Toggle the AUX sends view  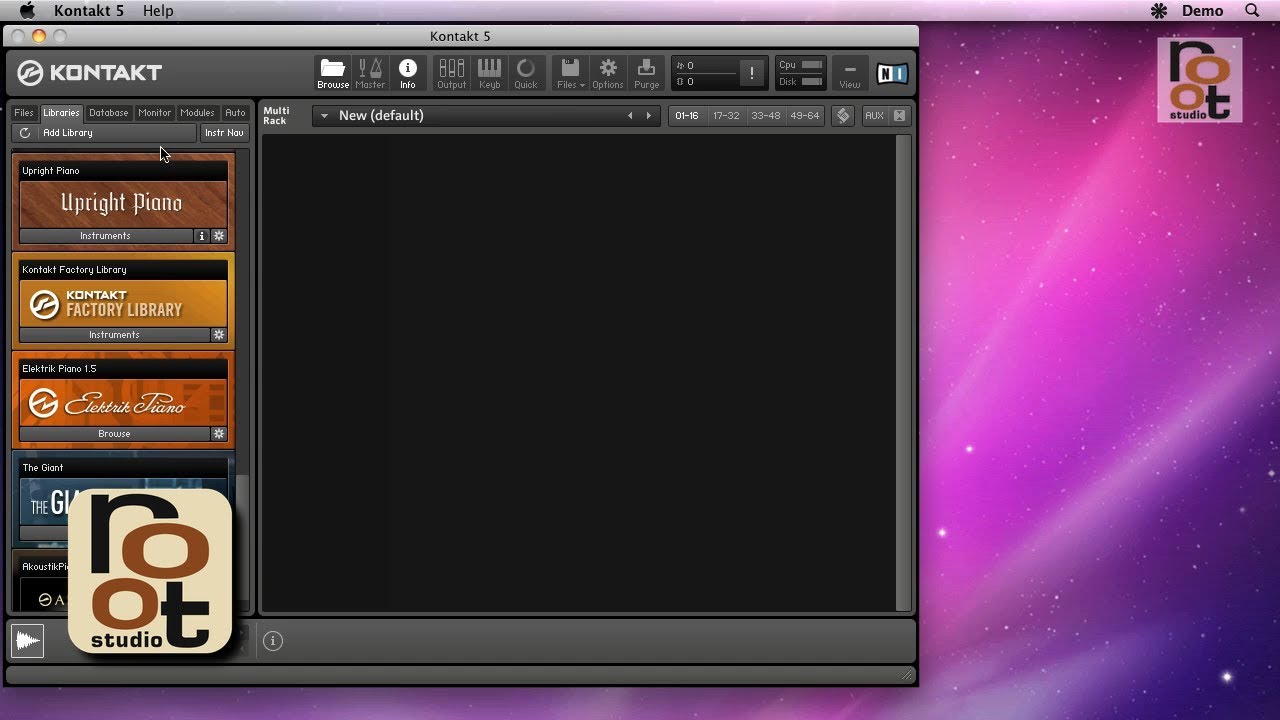point(874,116)
